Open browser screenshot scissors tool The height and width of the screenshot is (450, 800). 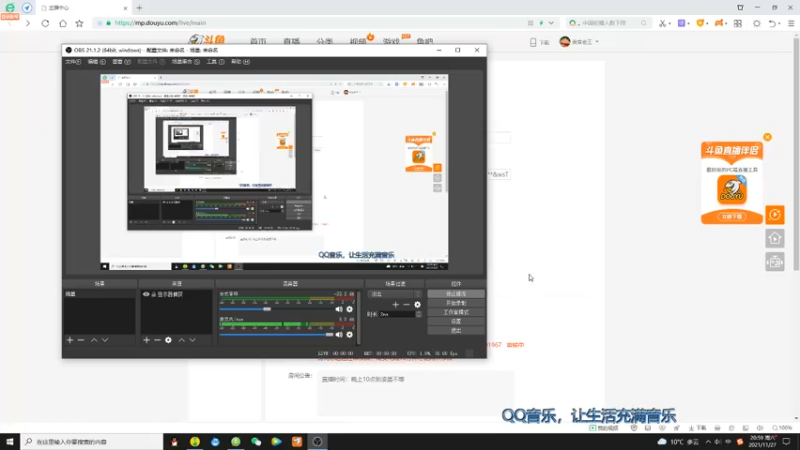(662, 23)
